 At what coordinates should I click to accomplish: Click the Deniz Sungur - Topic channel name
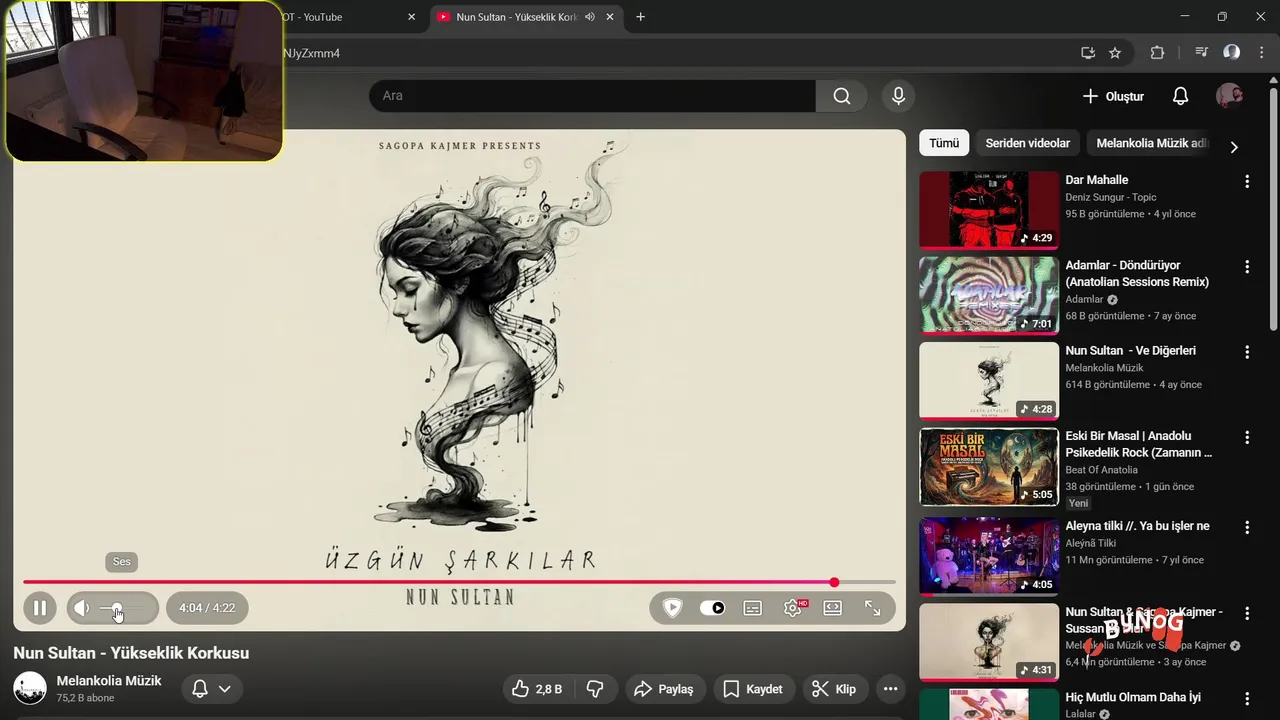[x=1110, y=197]
